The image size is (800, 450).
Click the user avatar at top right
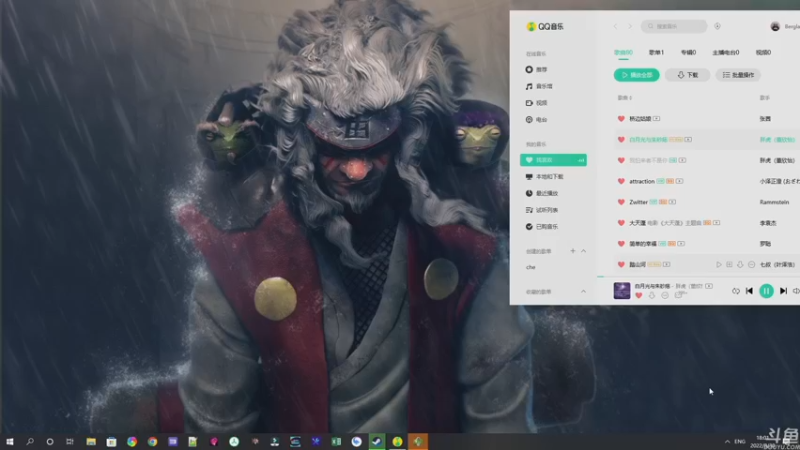pyautogui.click(x=775, y=27)
